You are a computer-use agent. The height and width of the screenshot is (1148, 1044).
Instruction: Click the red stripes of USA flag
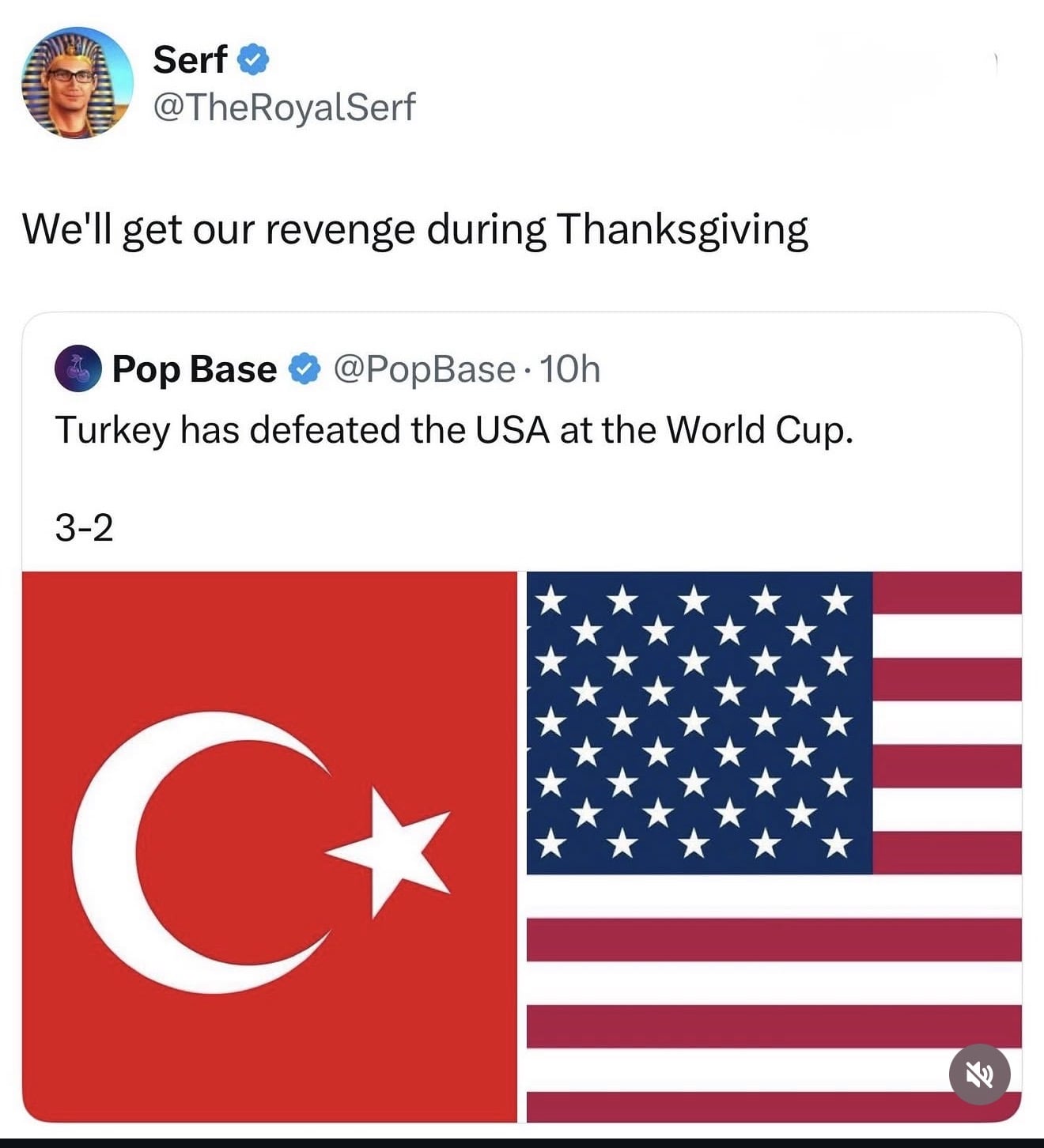[x=774, y=940]
